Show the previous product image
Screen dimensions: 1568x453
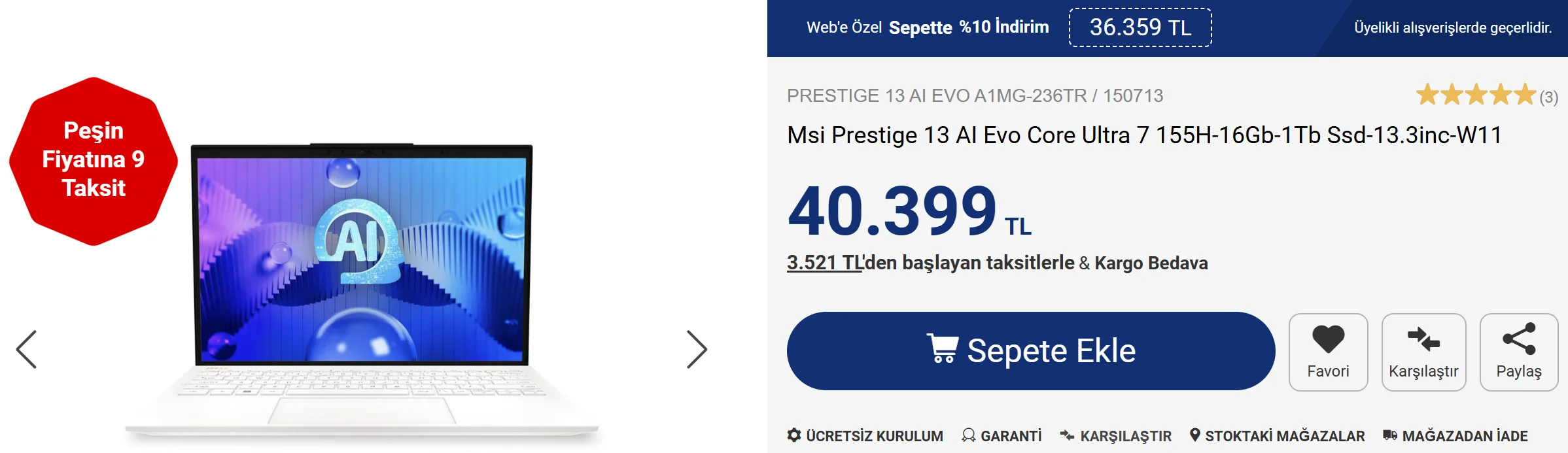tap(27, 350)
